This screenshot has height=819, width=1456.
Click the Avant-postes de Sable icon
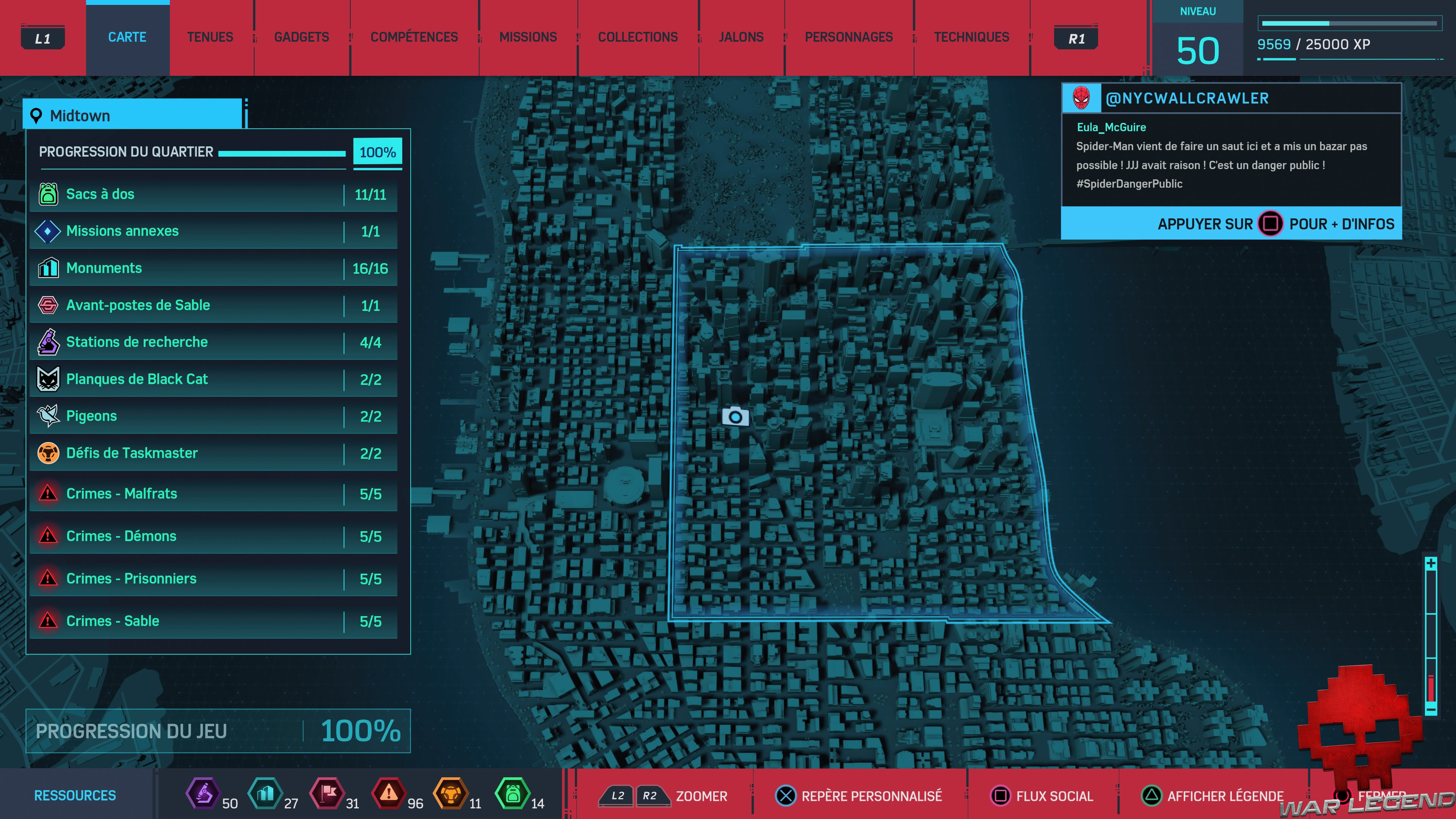[x=48, y=305]
